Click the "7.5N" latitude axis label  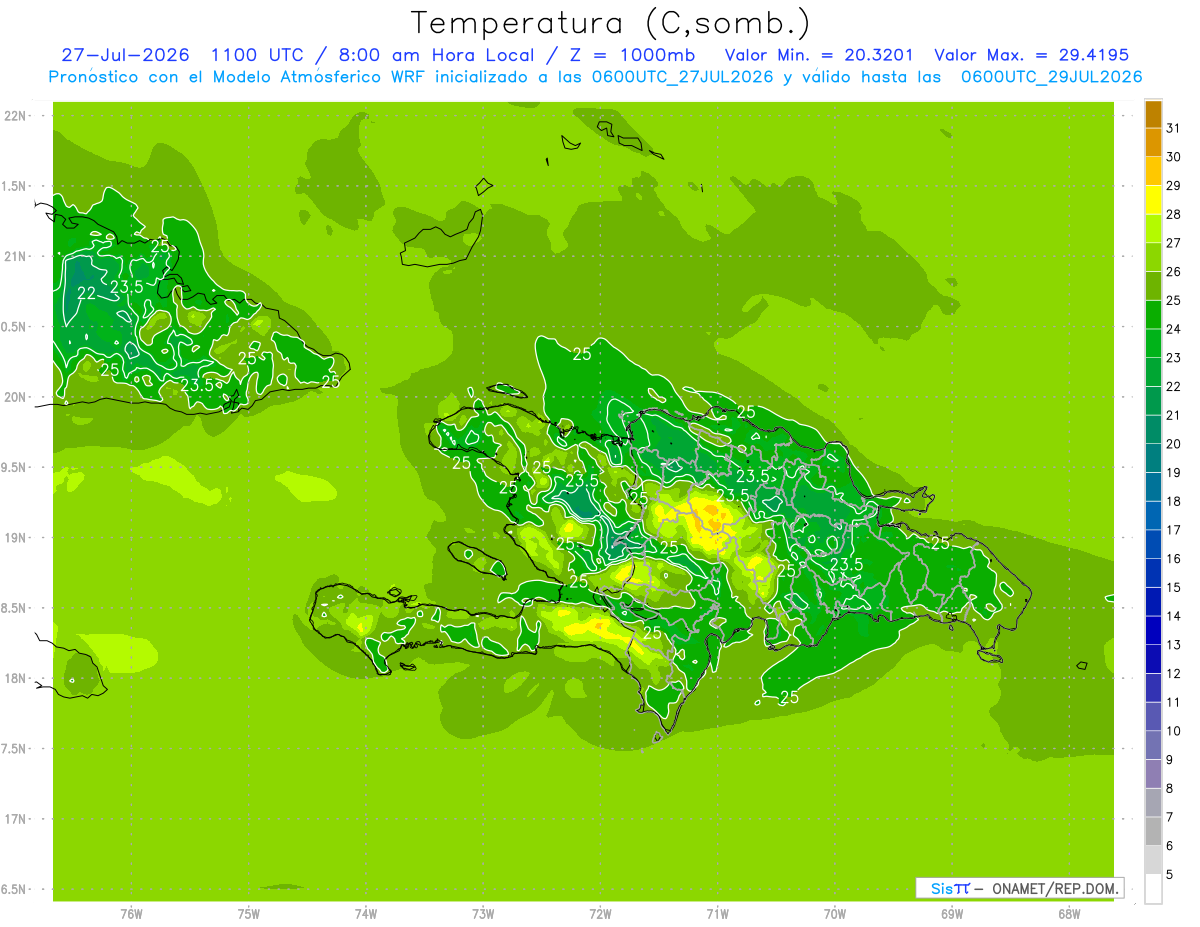(x=14, y=749)
